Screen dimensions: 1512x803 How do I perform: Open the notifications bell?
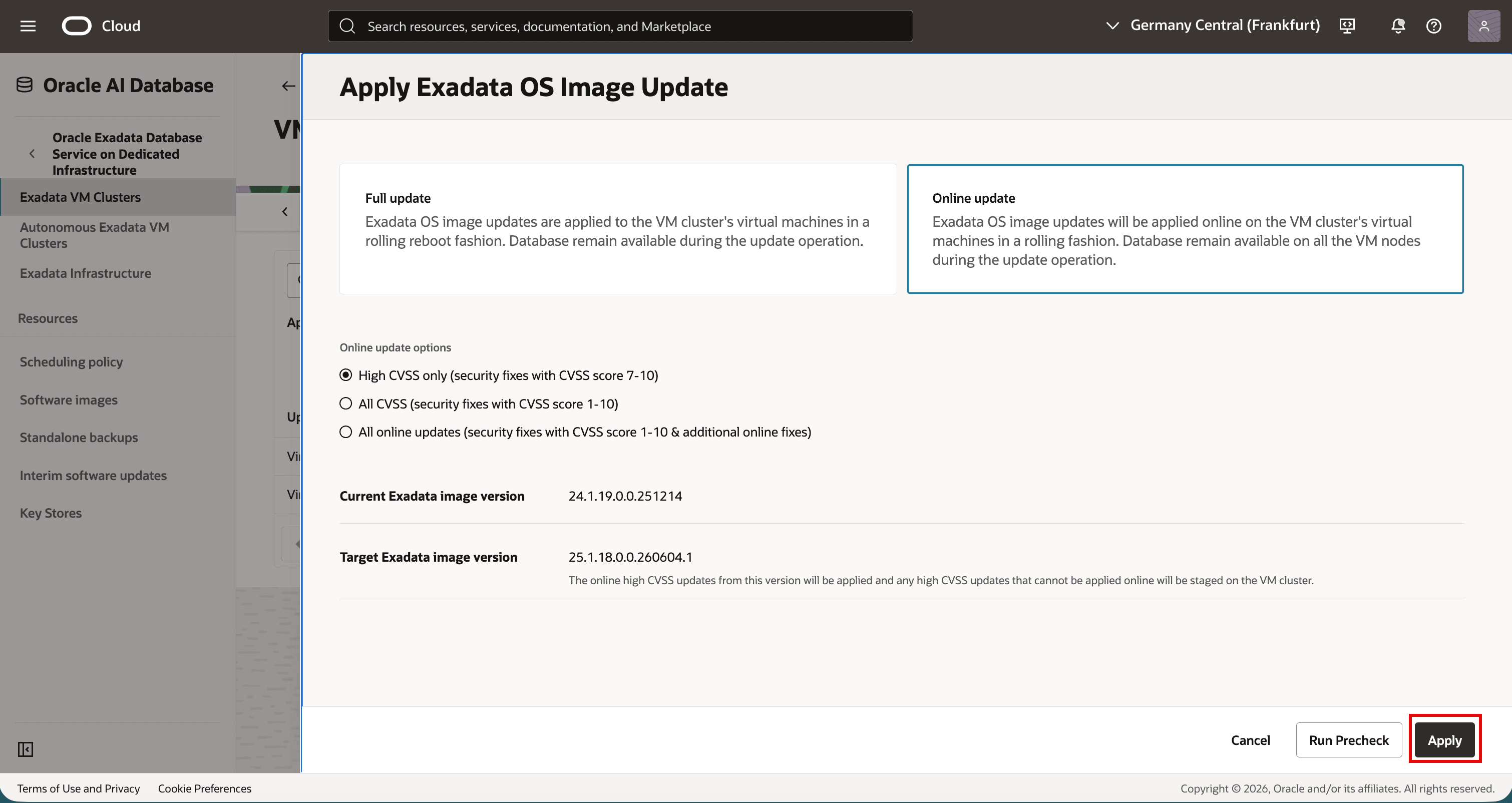[1397, 26]
